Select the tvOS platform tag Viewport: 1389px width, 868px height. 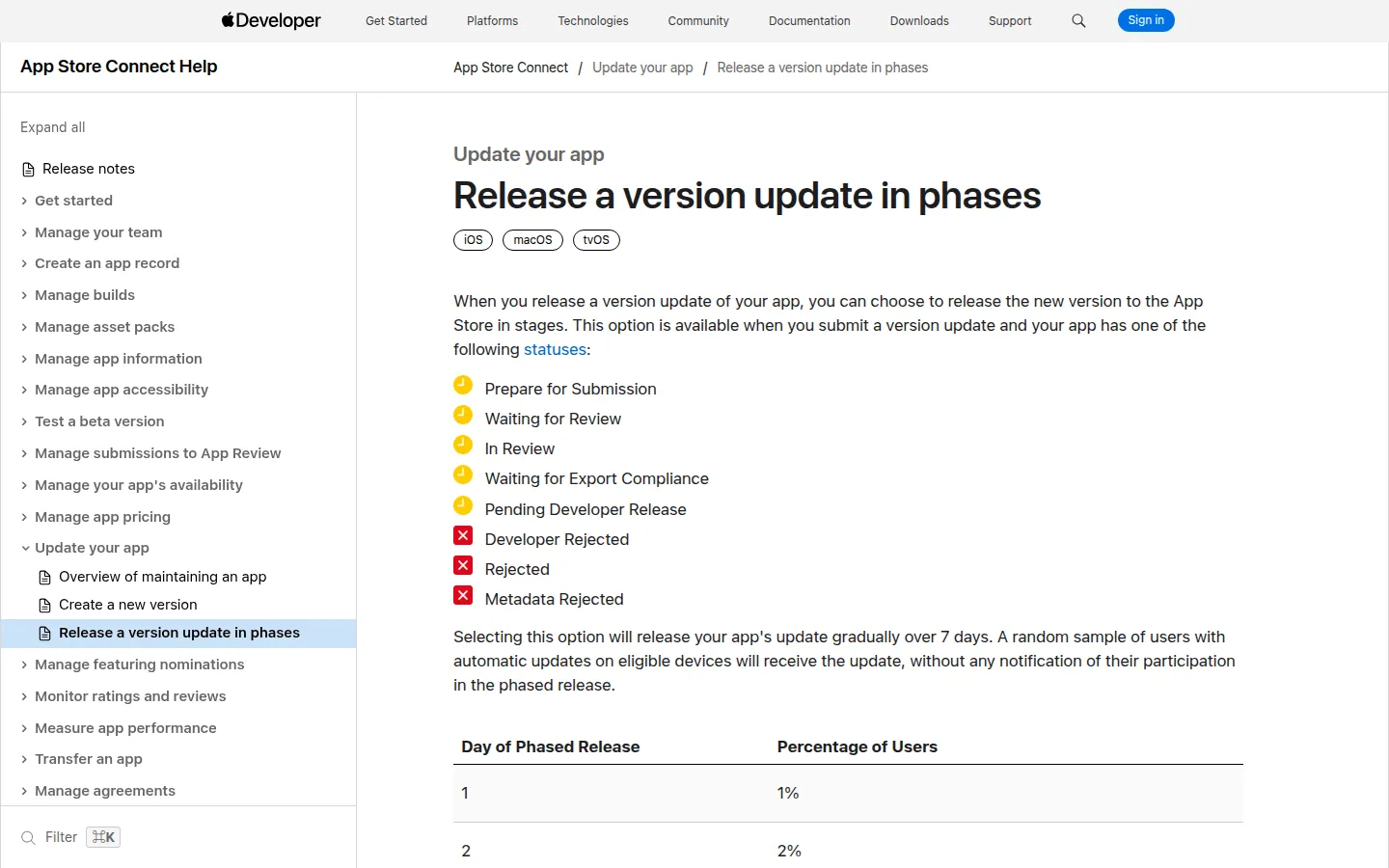pyautogui.click(x=596, y=240)
